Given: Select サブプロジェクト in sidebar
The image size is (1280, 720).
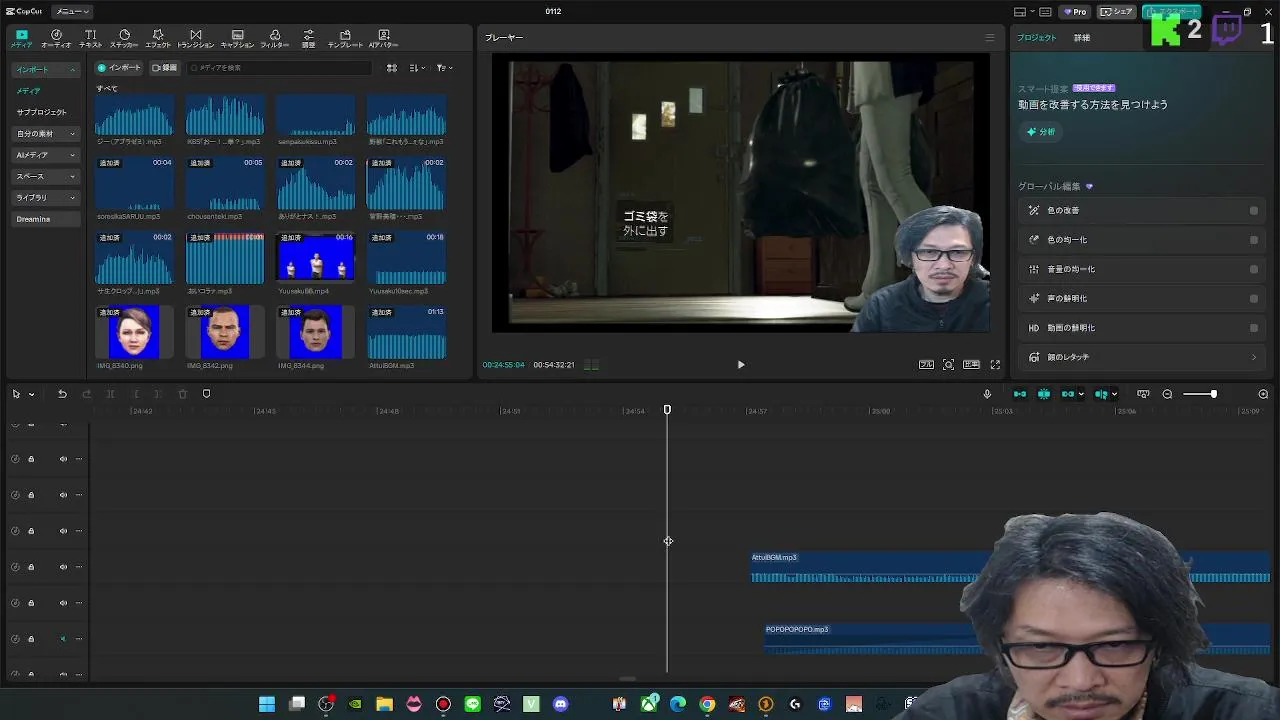Looking at the screenshot, I should 41,113.
